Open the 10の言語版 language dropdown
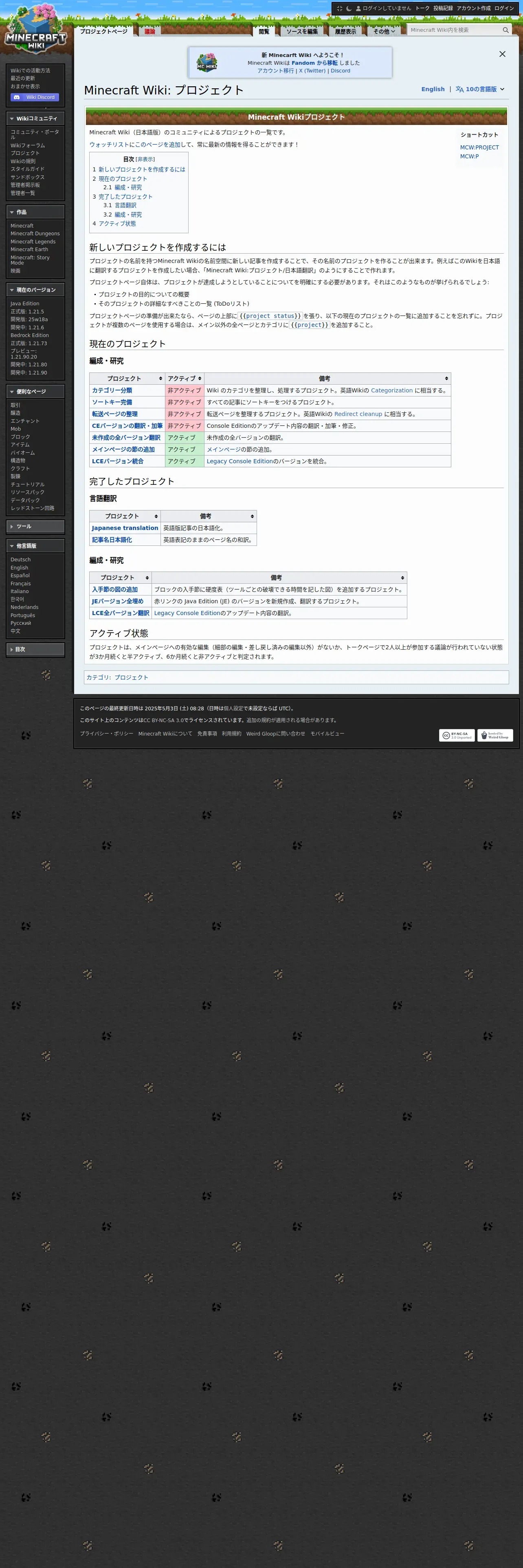 click(481, 90)
